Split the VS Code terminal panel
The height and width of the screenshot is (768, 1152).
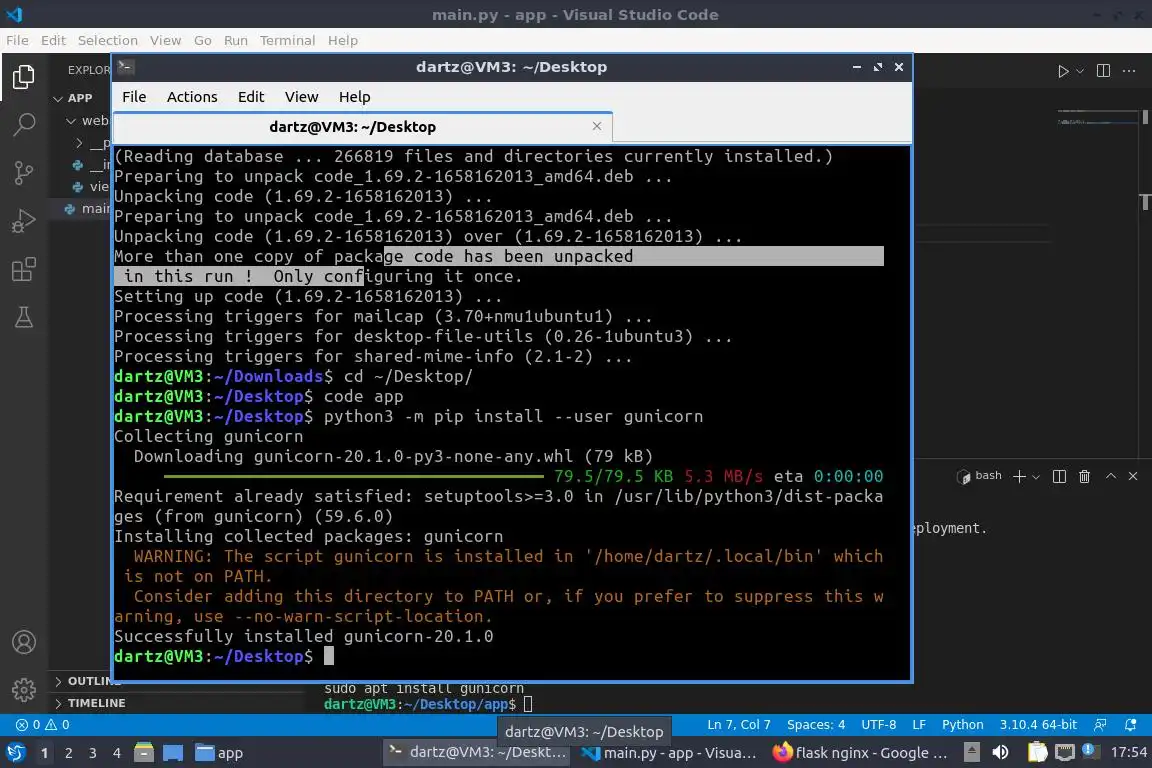tap(1059, 476)
